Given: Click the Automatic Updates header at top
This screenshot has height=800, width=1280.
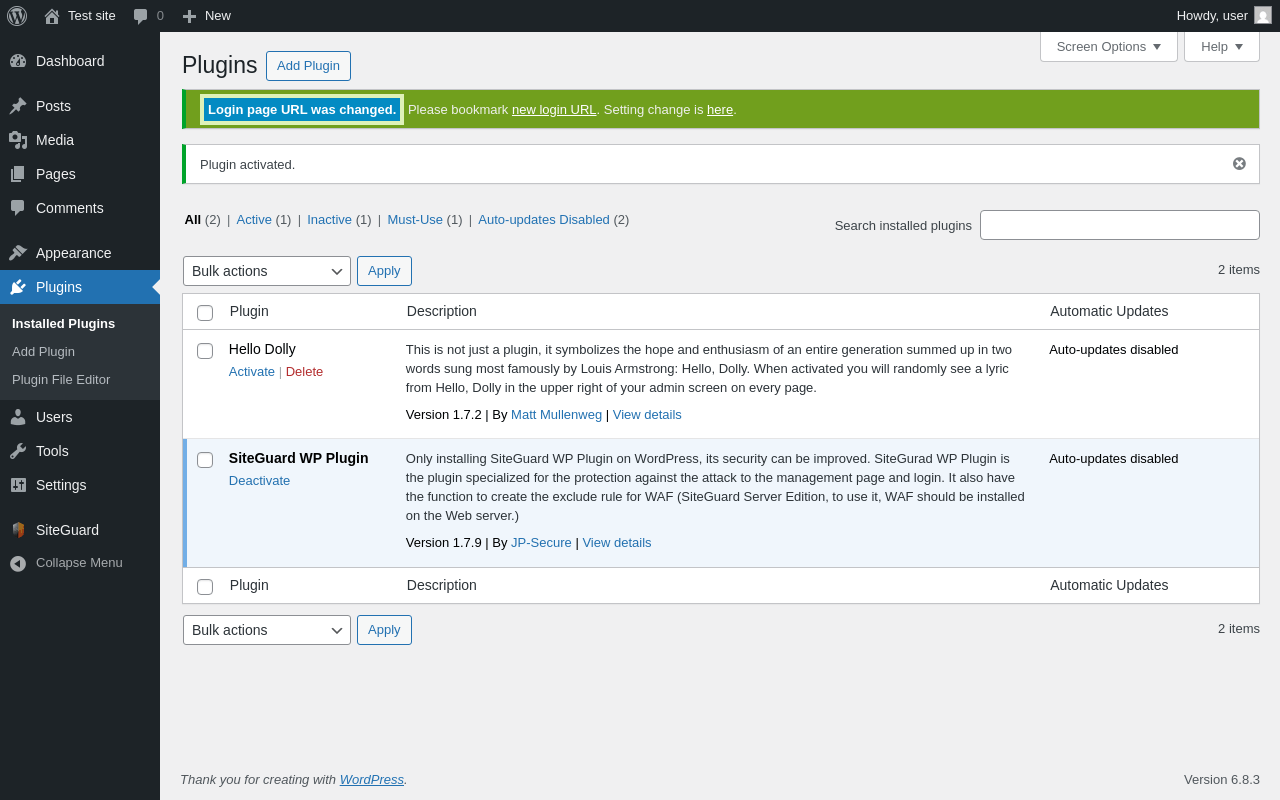Looking at the screenshot, I should [1109, 311].
